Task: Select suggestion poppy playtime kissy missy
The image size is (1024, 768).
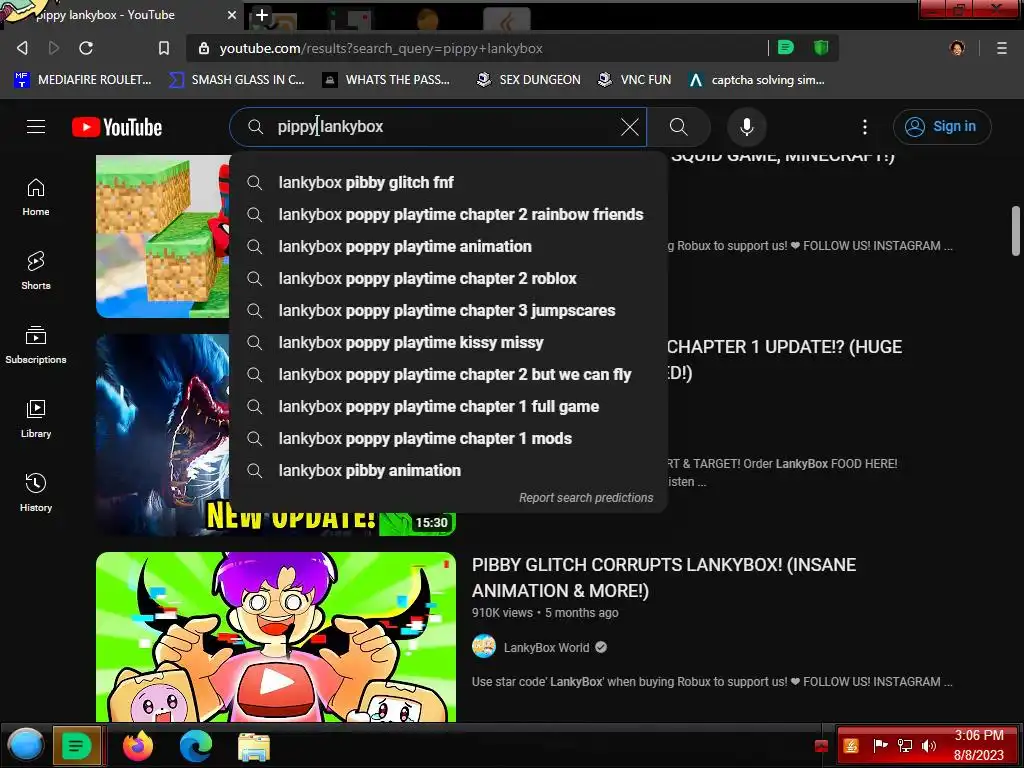Action: coord(448,342)
